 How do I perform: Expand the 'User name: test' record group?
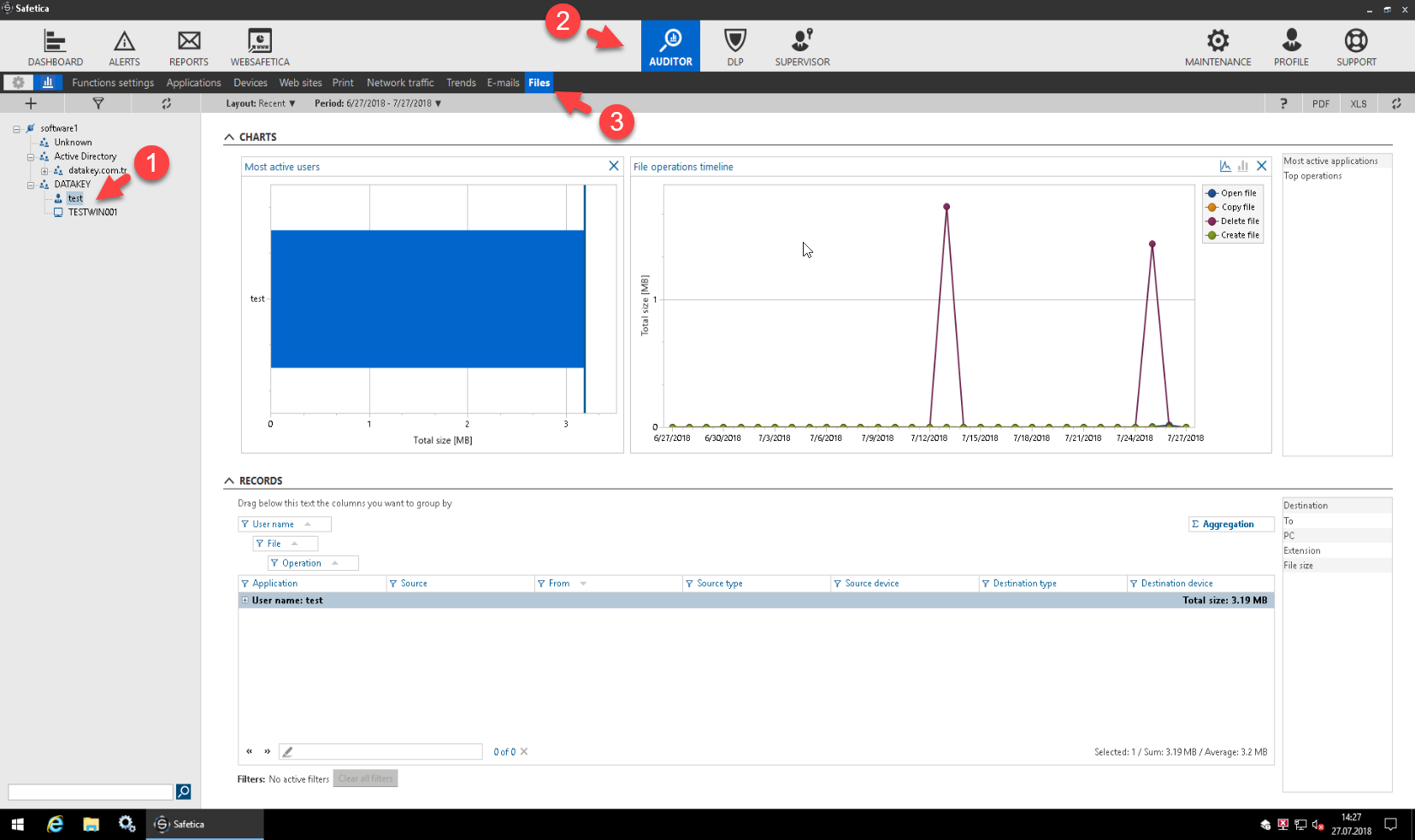[x=245, y=601]
